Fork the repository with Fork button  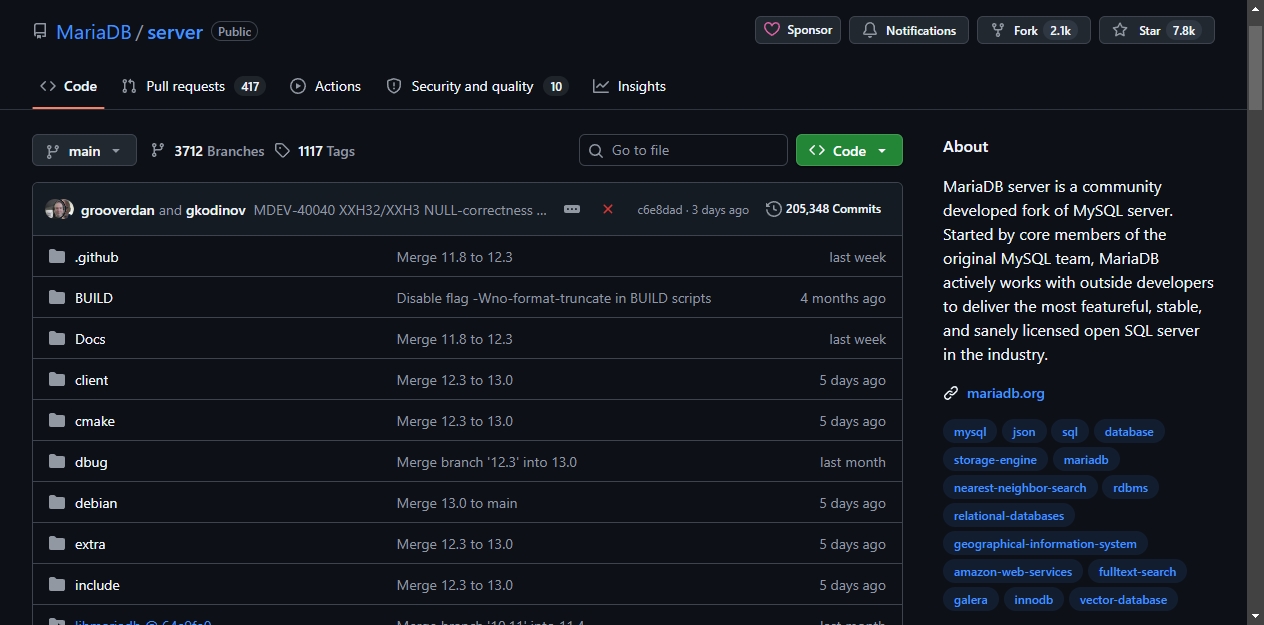tap(1034, 30)
